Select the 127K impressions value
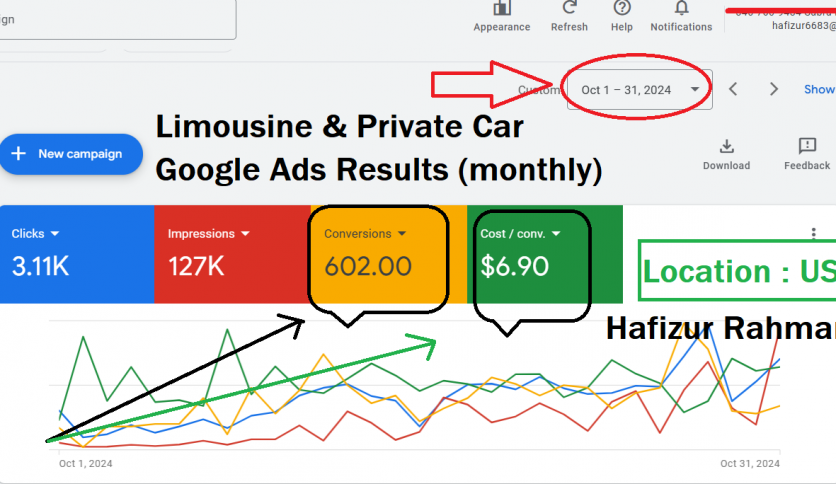Viewport: 836px width, 484px height. (x=196, y=266)
